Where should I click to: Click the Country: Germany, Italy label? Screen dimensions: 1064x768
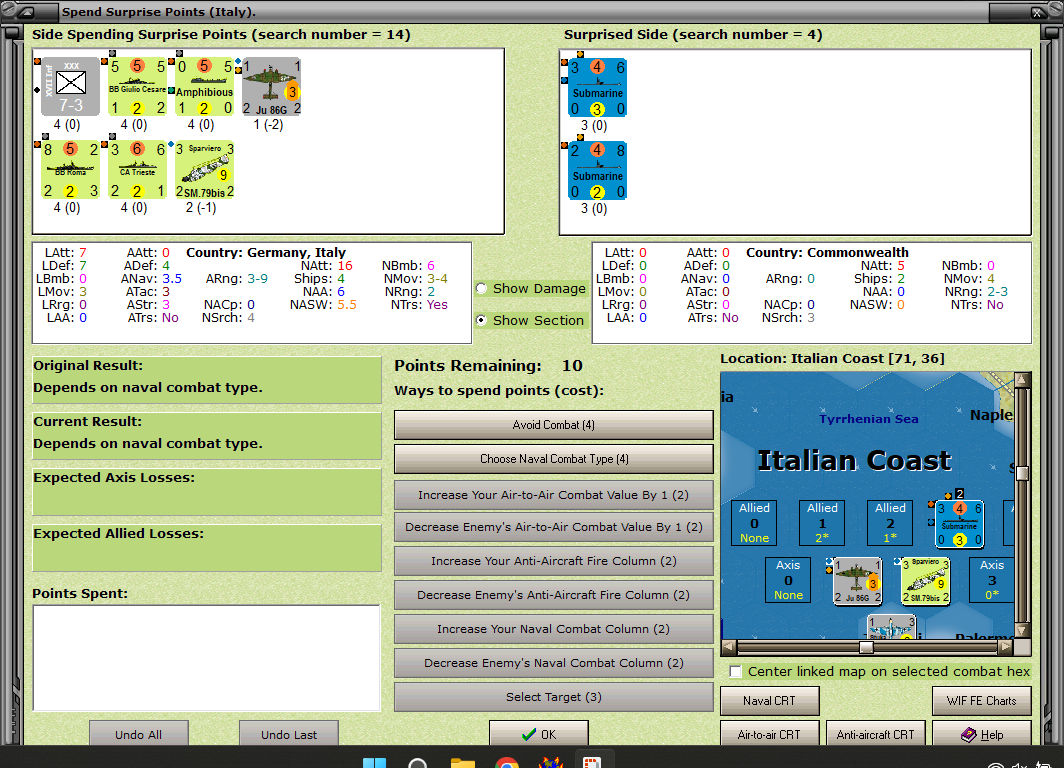tap(266, 252)
